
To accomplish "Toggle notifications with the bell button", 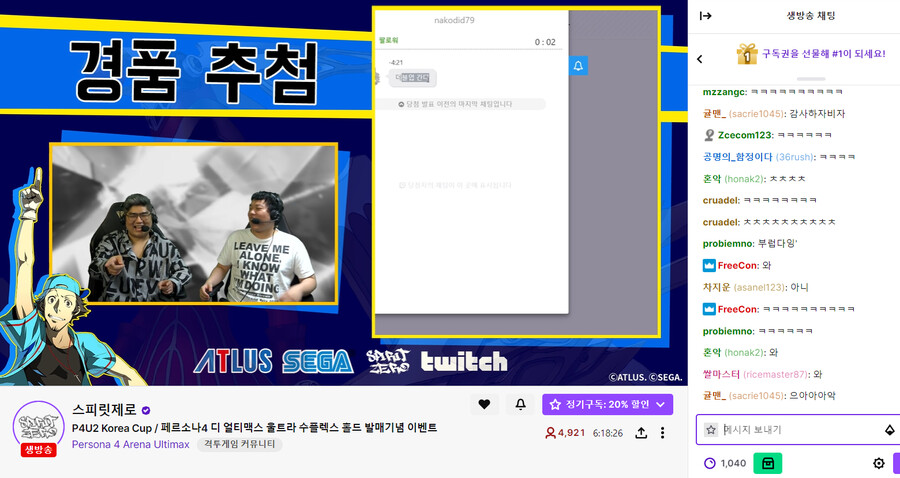I will 521,405.
